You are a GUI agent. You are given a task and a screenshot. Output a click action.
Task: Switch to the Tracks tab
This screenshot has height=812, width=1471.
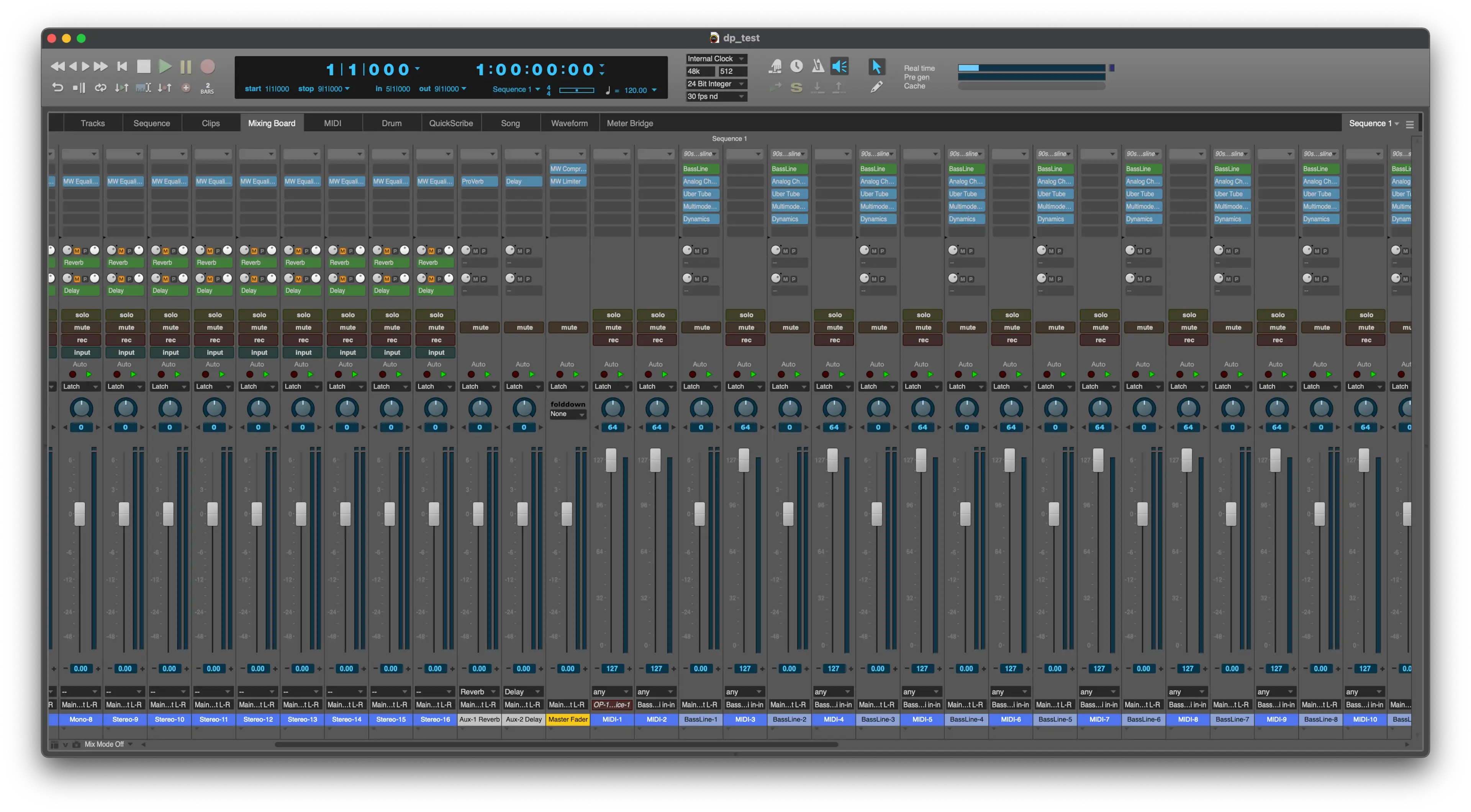tap(92, 123)
